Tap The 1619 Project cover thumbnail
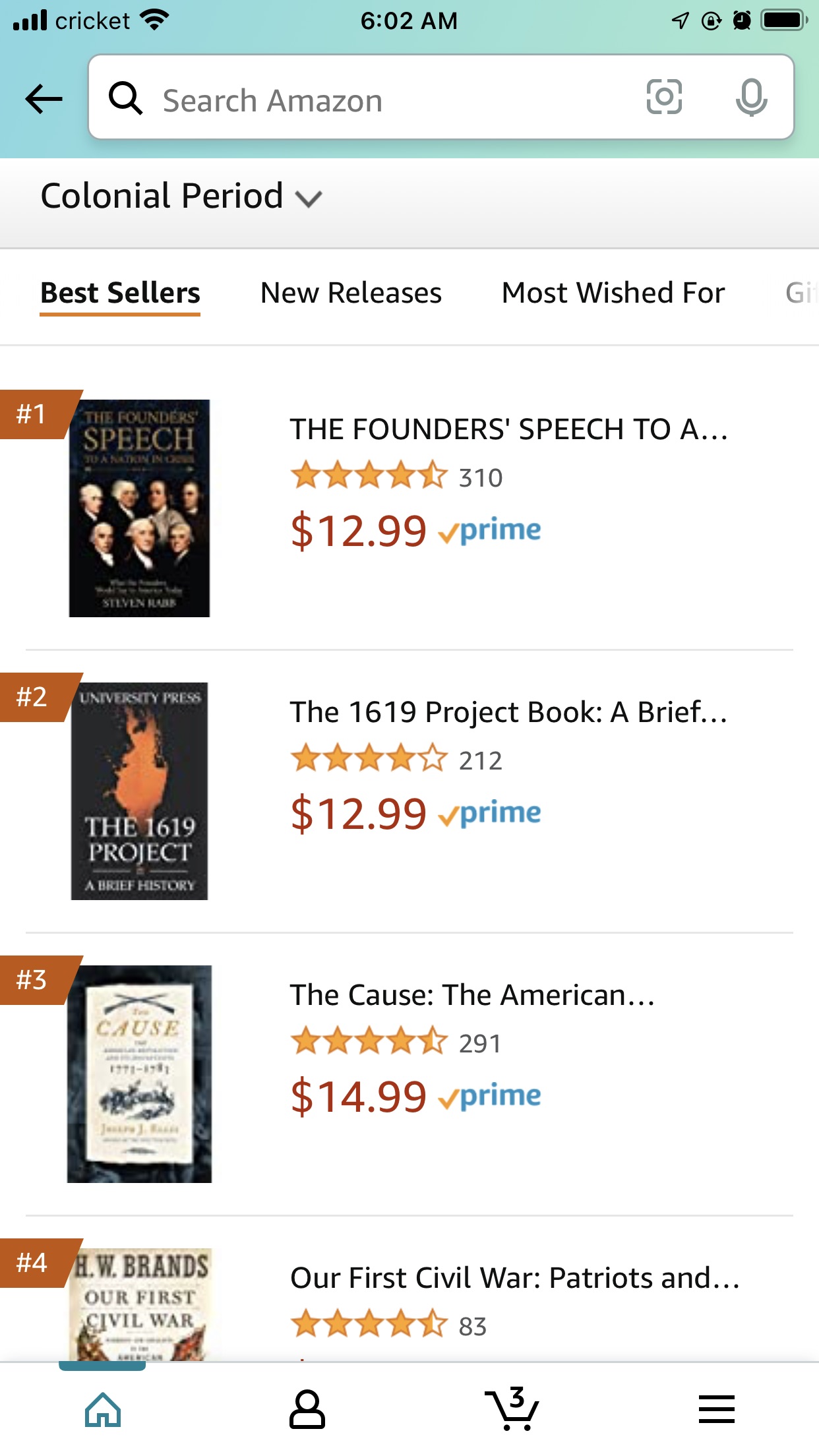819x1456 pixels. [139, 791]
